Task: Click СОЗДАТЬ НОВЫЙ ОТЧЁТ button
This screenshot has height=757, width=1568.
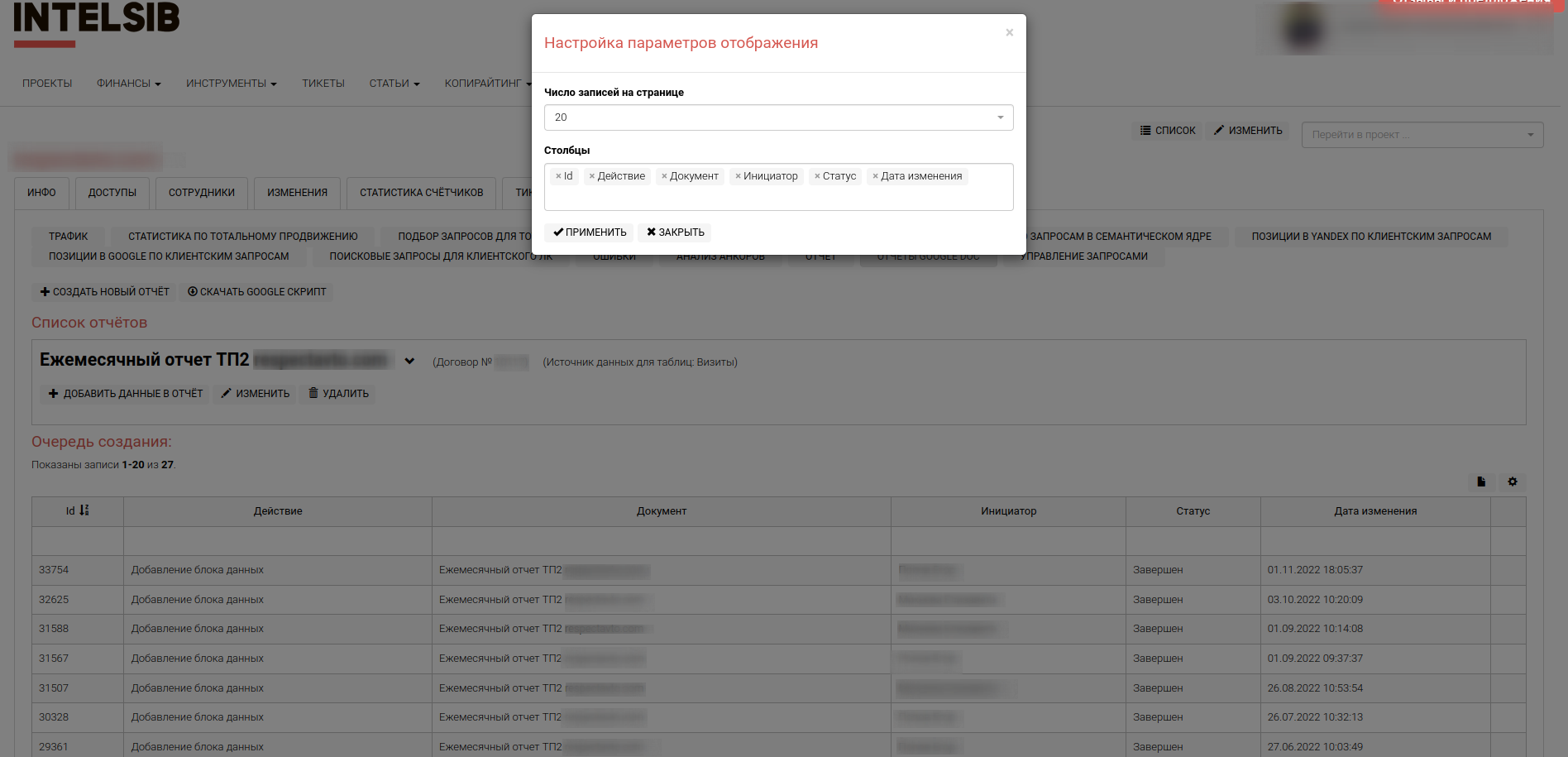Action: [105, 292]
